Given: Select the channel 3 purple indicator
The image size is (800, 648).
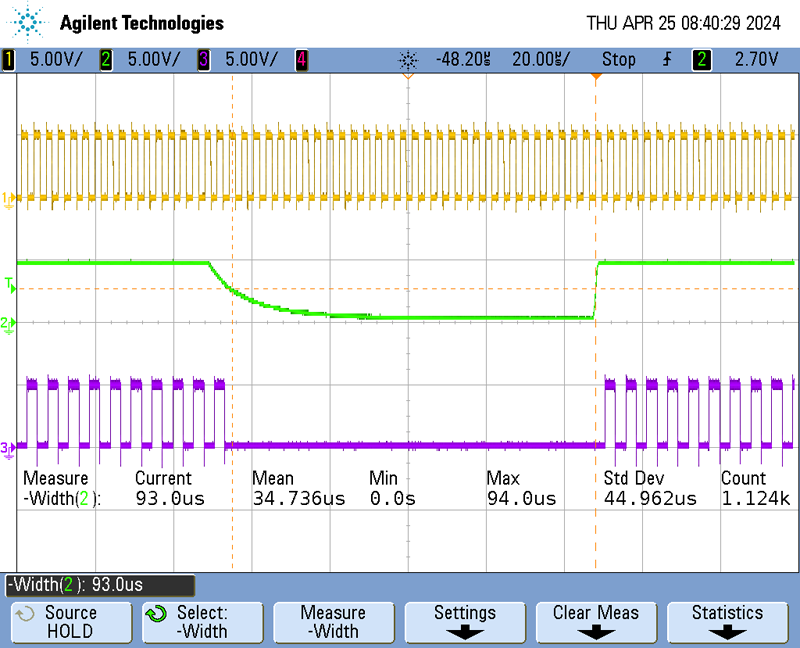Looking at the screenshot, I should (x=203, y=59).
